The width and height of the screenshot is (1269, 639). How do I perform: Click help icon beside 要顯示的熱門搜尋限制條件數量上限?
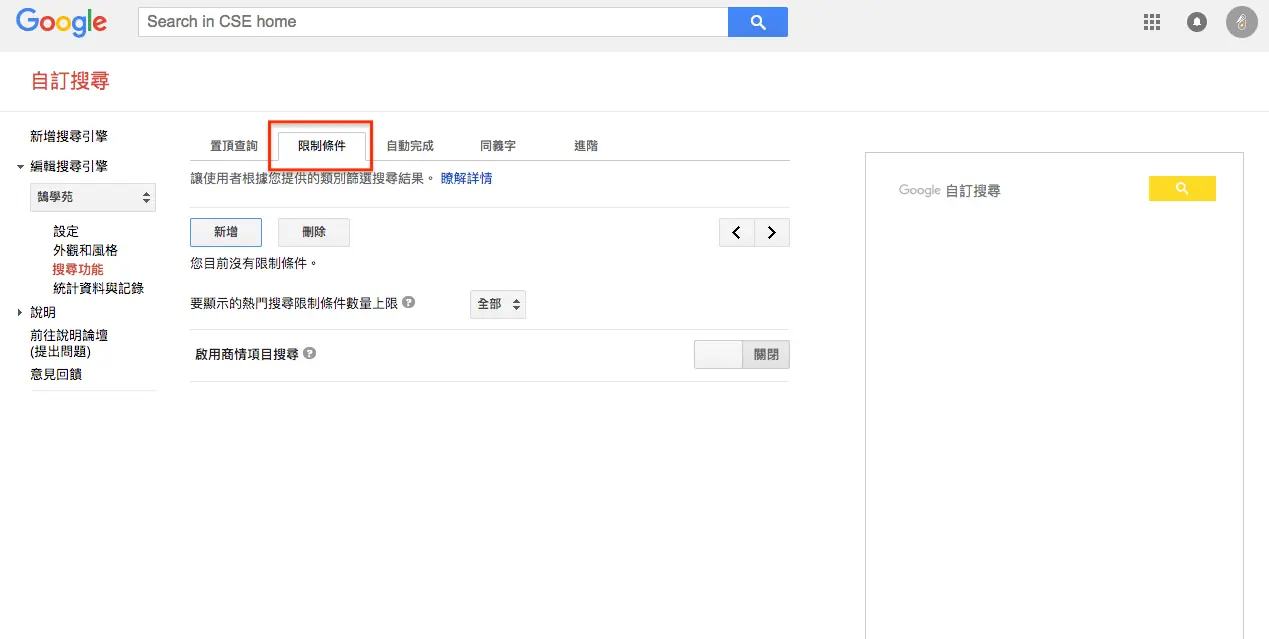click(409, 302)
